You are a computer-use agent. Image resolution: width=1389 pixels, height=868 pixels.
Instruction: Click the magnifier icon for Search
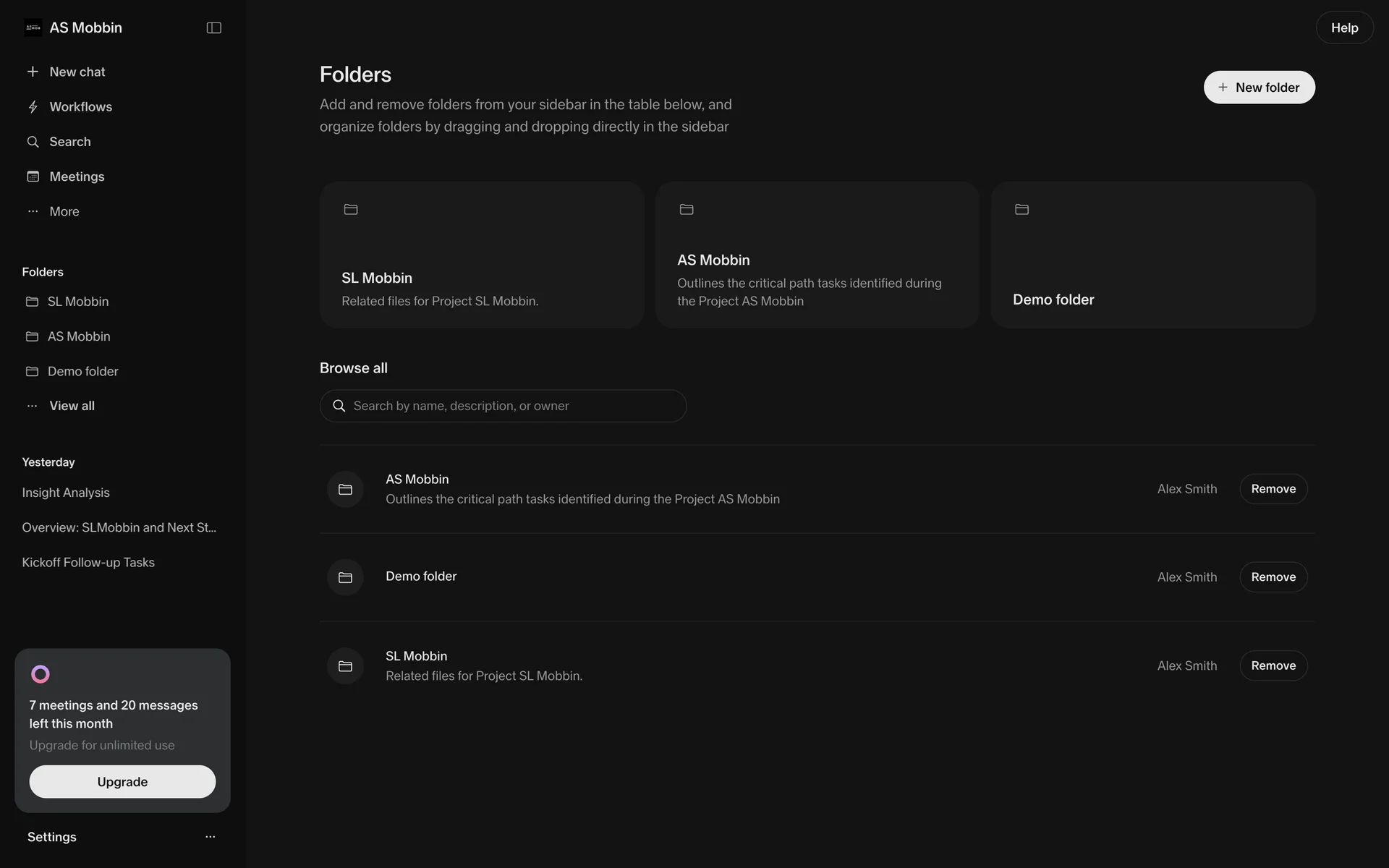click(33, 142)
